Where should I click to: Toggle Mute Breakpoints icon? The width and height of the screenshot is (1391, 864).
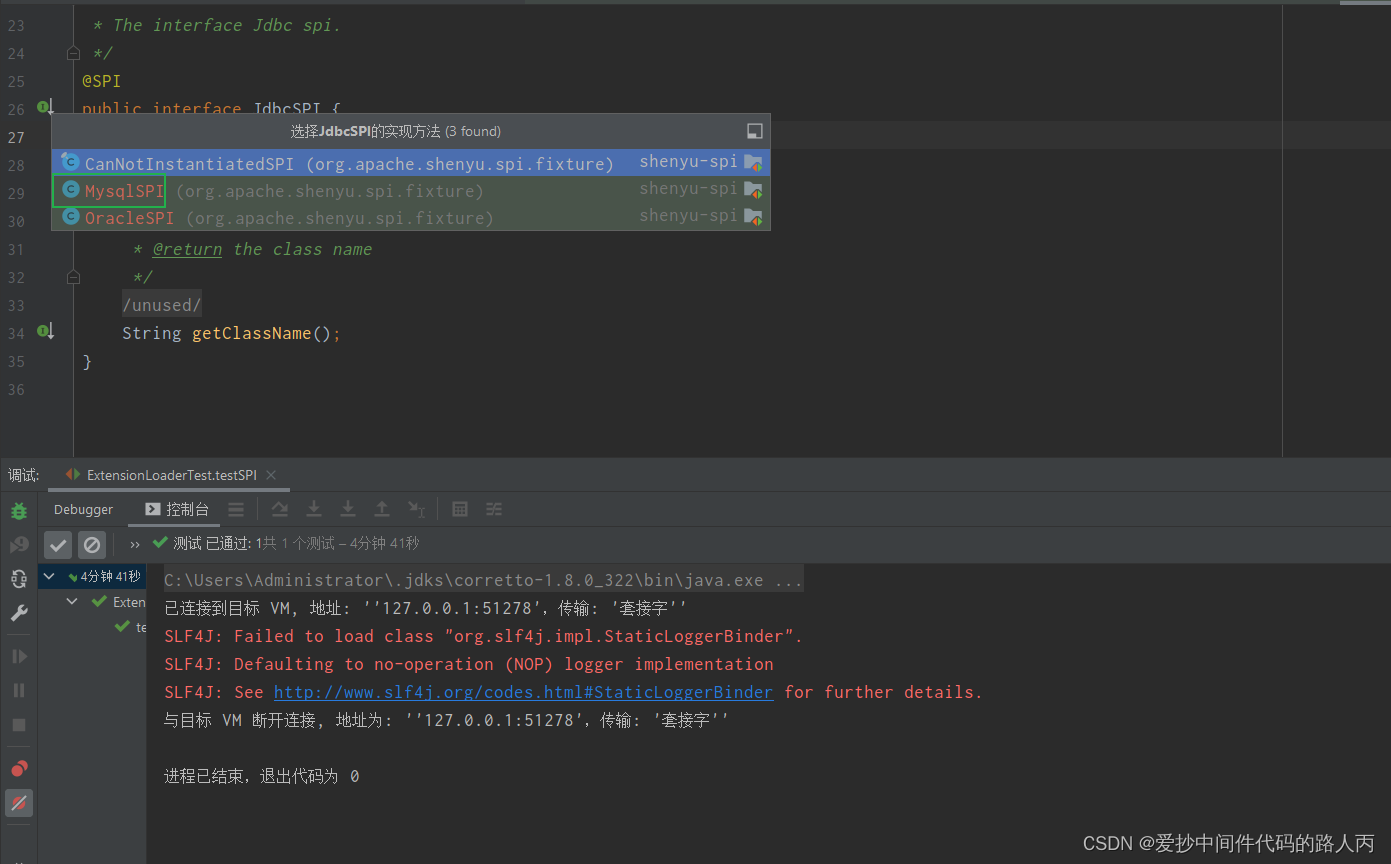click(x=19, y=802)
